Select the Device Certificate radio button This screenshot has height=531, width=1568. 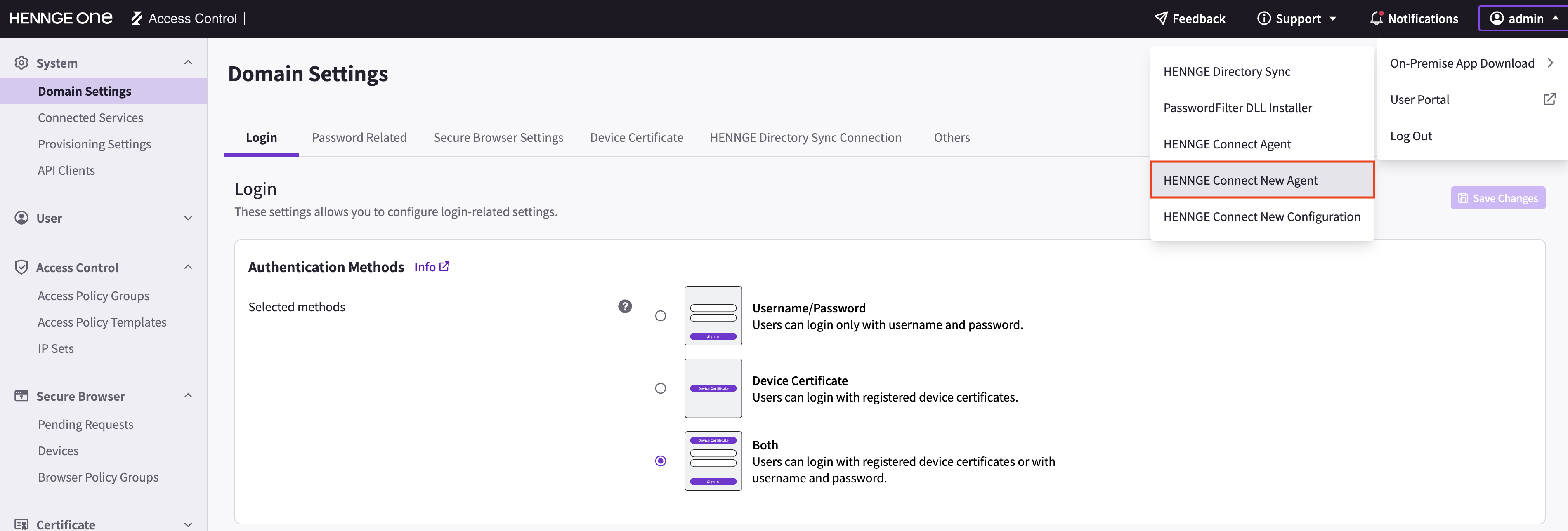(661, 388)
